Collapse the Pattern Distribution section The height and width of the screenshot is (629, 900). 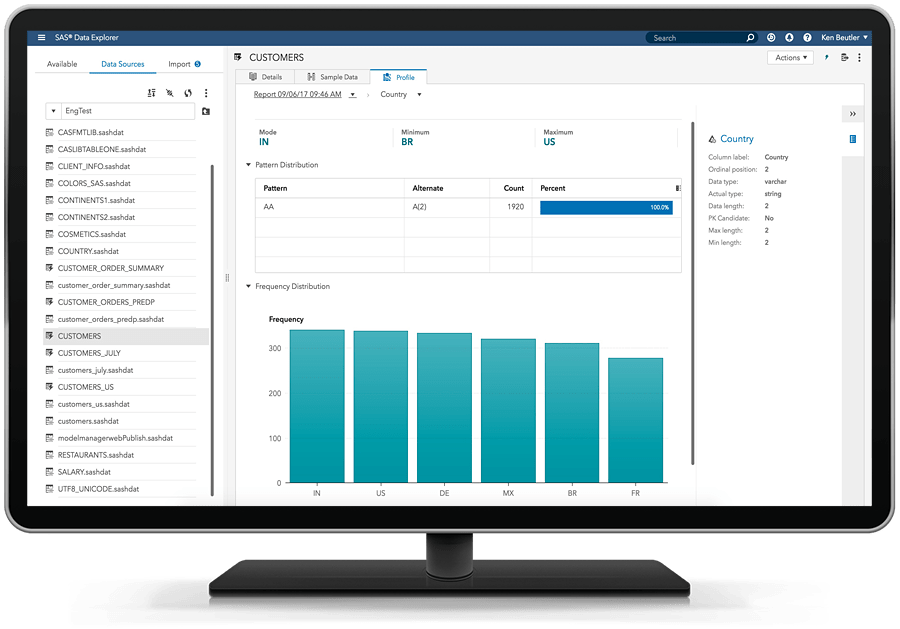[249, 165]
